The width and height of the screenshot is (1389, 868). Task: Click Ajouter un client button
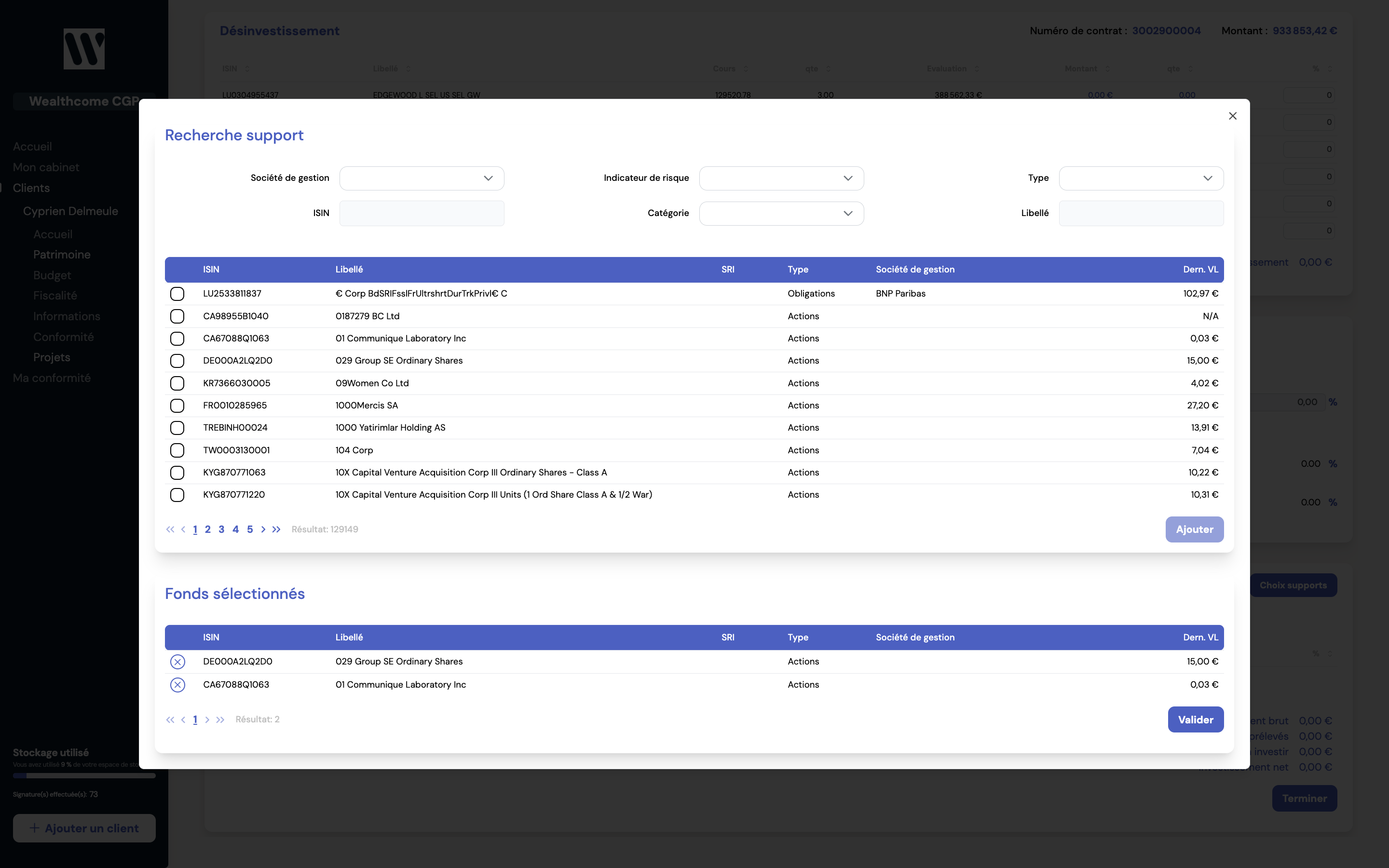84,828
